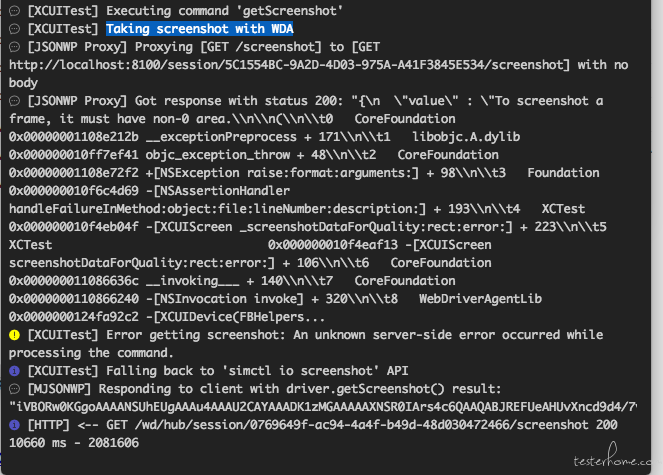Click the '[XCUIScreen _screenshotDataForQuality:rect:error:]' text
663x475 pixels.
pyautogui.click(x=332, y=227)
